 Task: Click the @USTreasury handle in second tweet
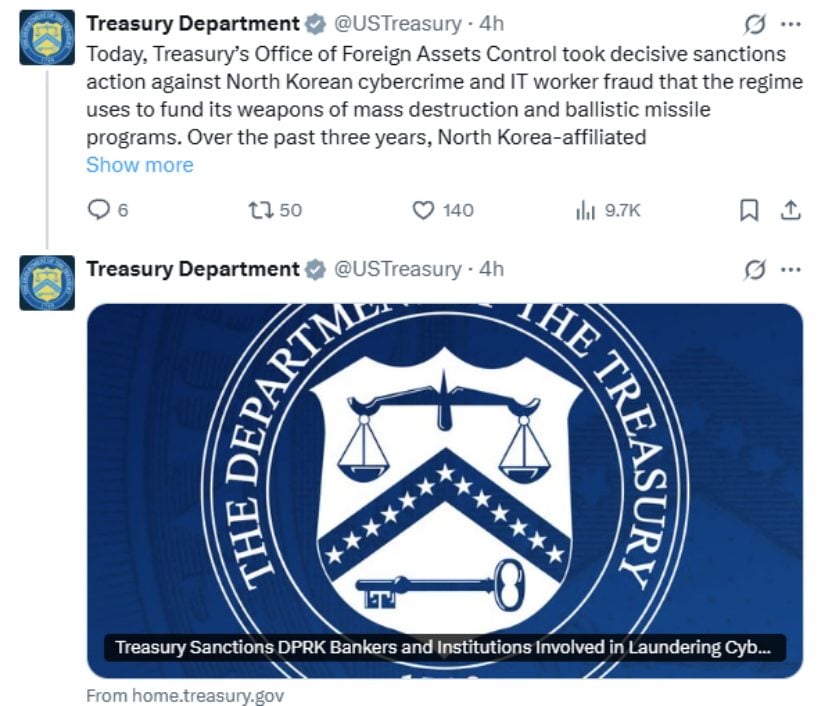pos(397,269)
